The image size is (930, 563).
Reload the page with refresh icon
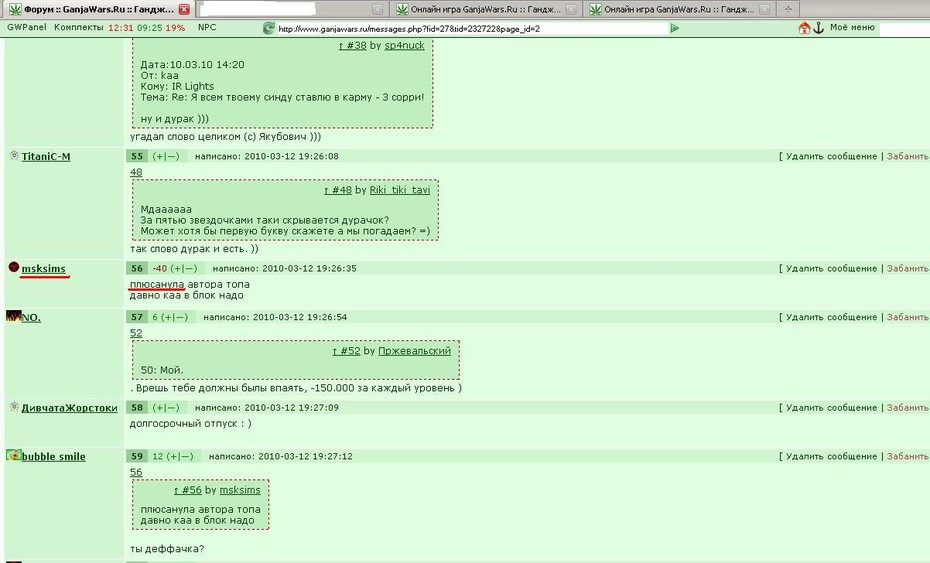[x=269, y=28]
